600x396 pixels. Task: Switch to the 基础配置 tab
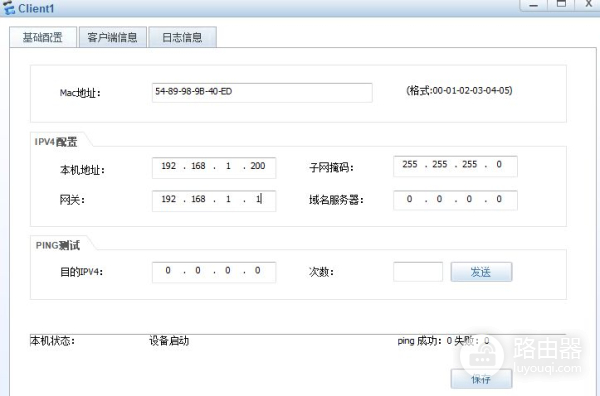pyautogui.click(x=43, y=37)
